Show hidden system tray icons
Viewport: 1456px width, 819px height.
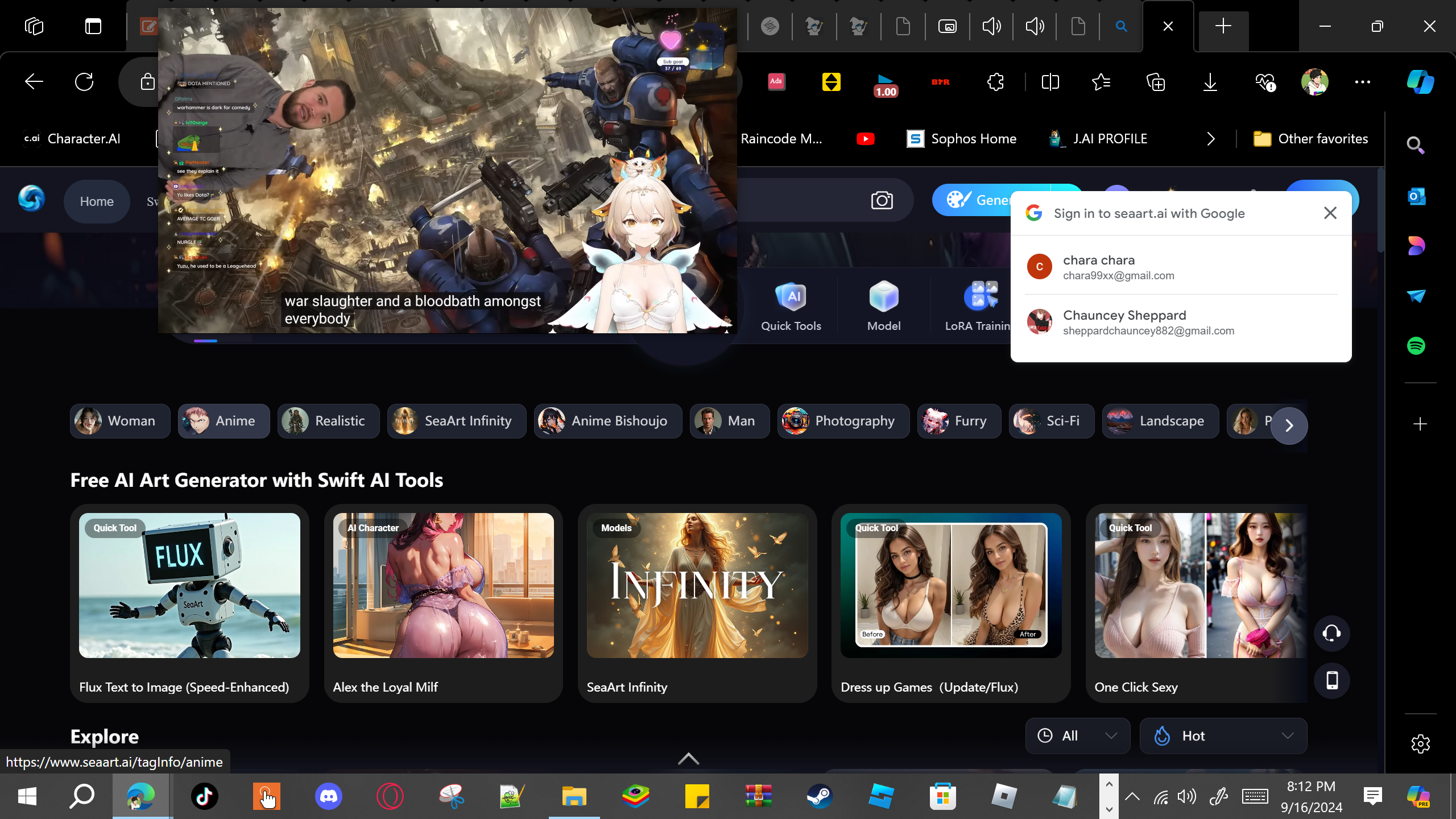1132,796
